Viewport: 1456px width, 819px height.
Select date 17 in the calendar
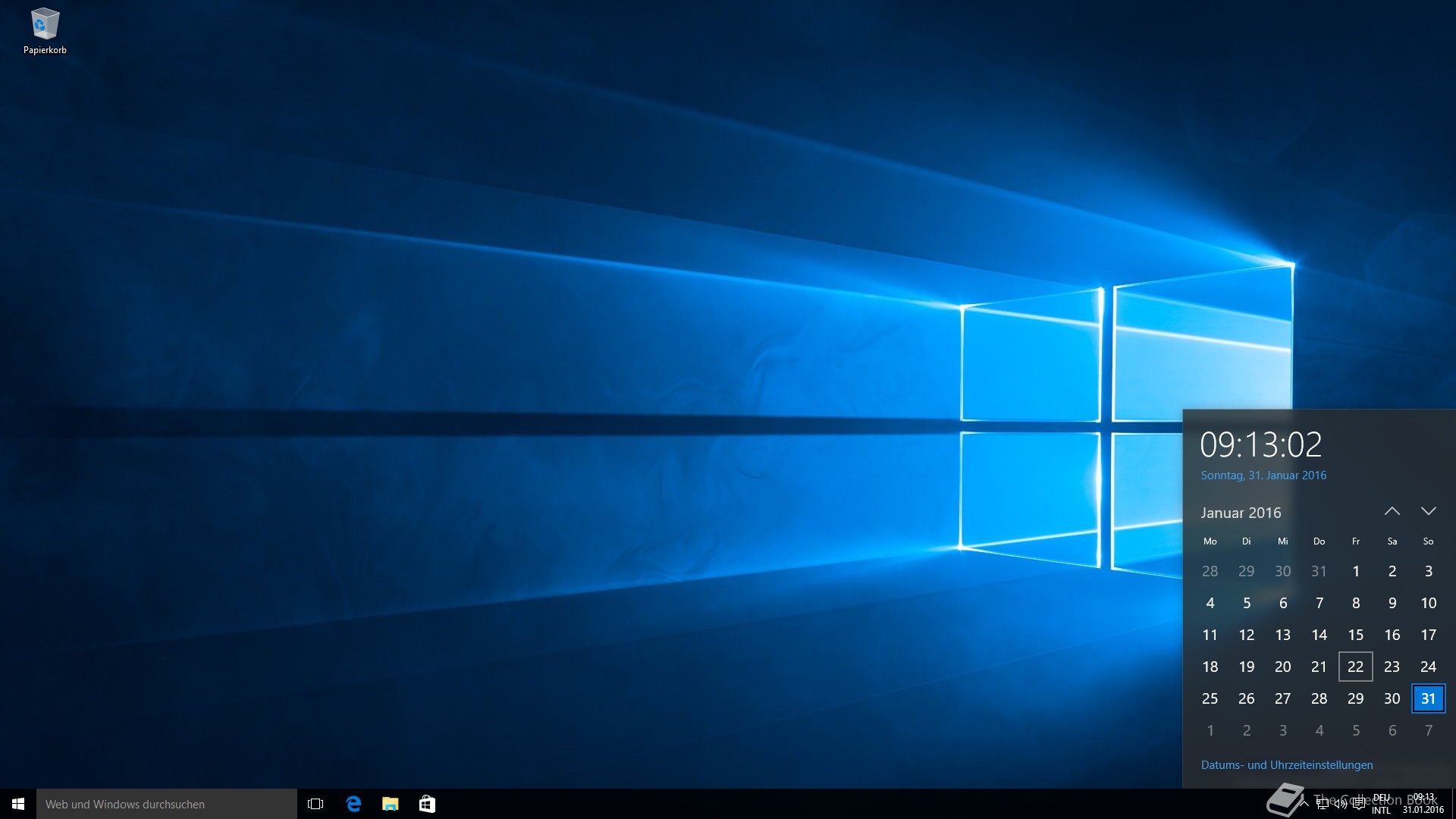[x=1429, y=635]
